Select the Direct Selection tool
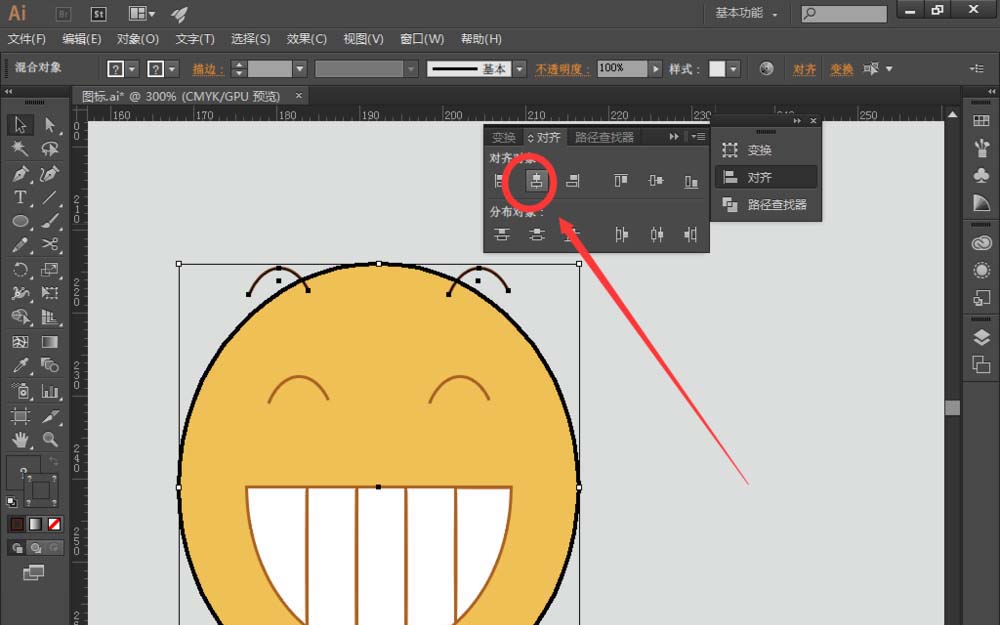Viewport: 1000px width, 625px height. (50, 124)
